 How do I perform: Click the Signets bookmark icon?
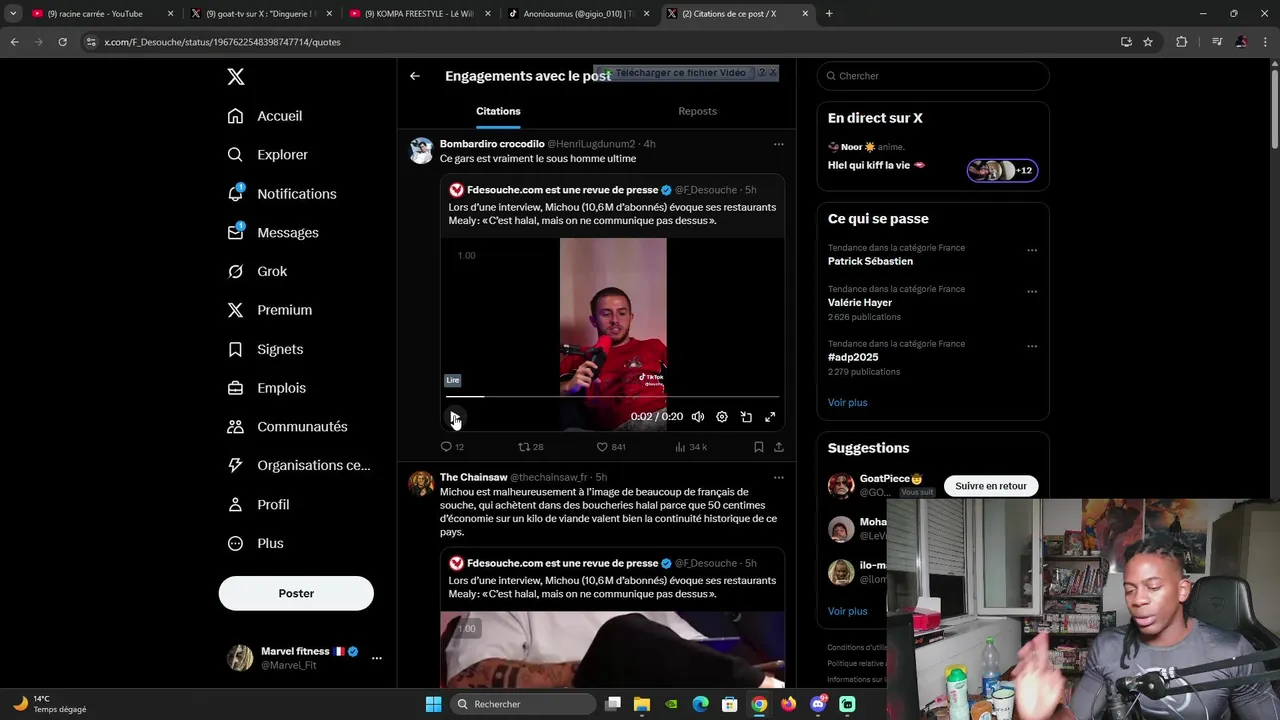coord(235,349)
